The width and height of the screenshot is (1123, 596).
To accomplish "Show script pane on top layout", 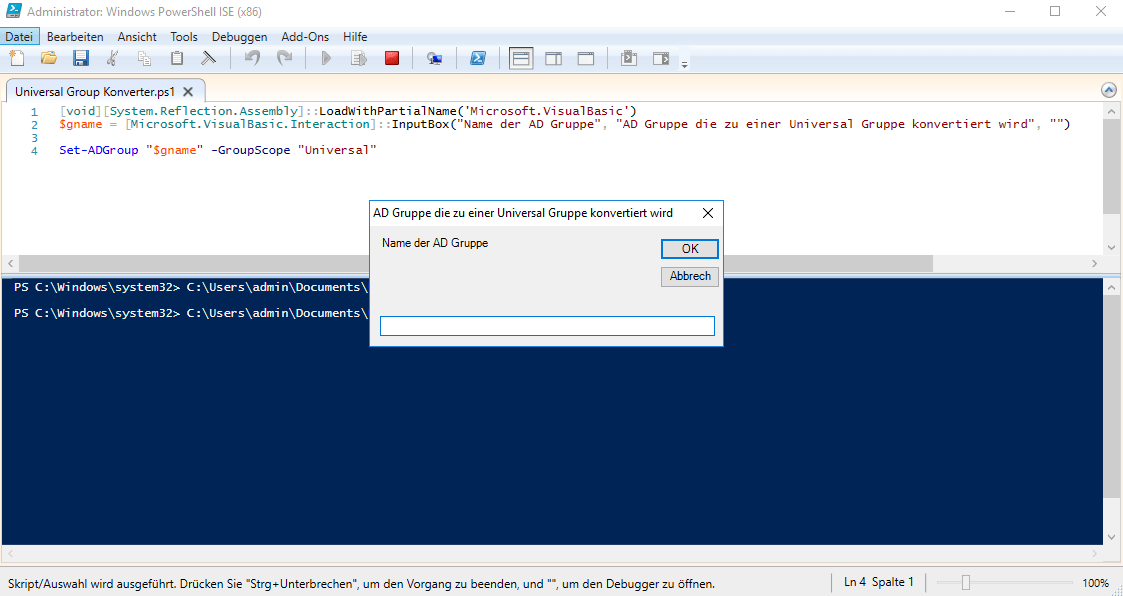I will click(x=521, y=59).
